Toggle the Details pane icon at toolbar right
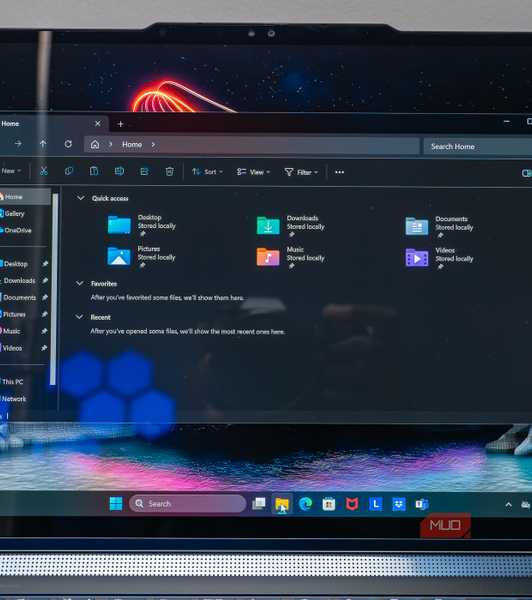Viewport: 532px width, 600px height. click(x=527, y=173)
